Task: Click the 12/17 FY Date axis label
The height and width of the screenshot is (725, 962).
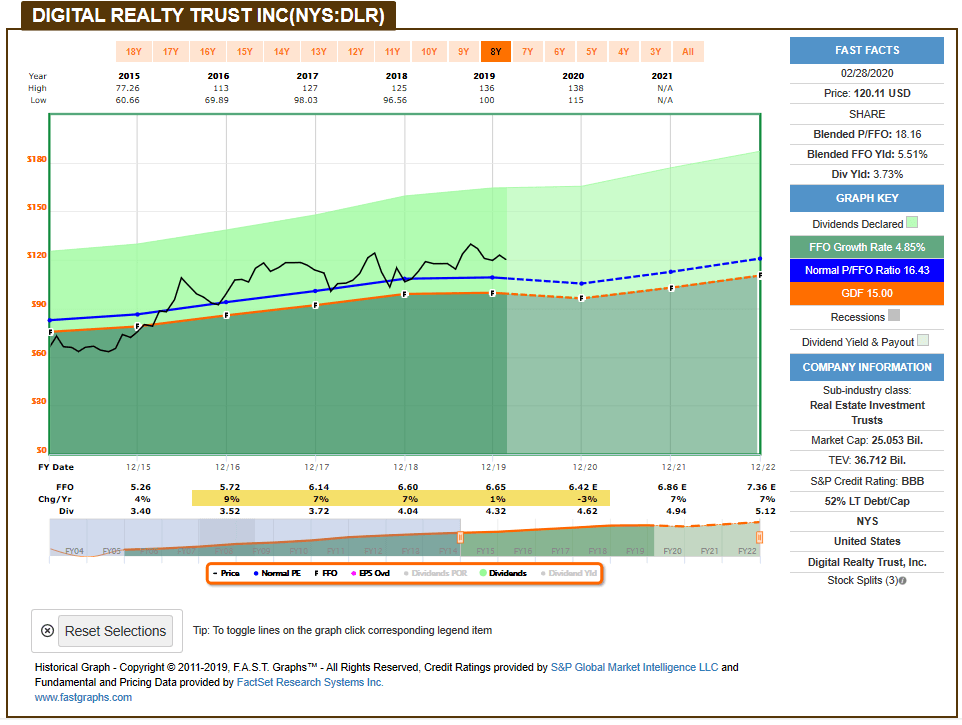Action: pos(317,467)
